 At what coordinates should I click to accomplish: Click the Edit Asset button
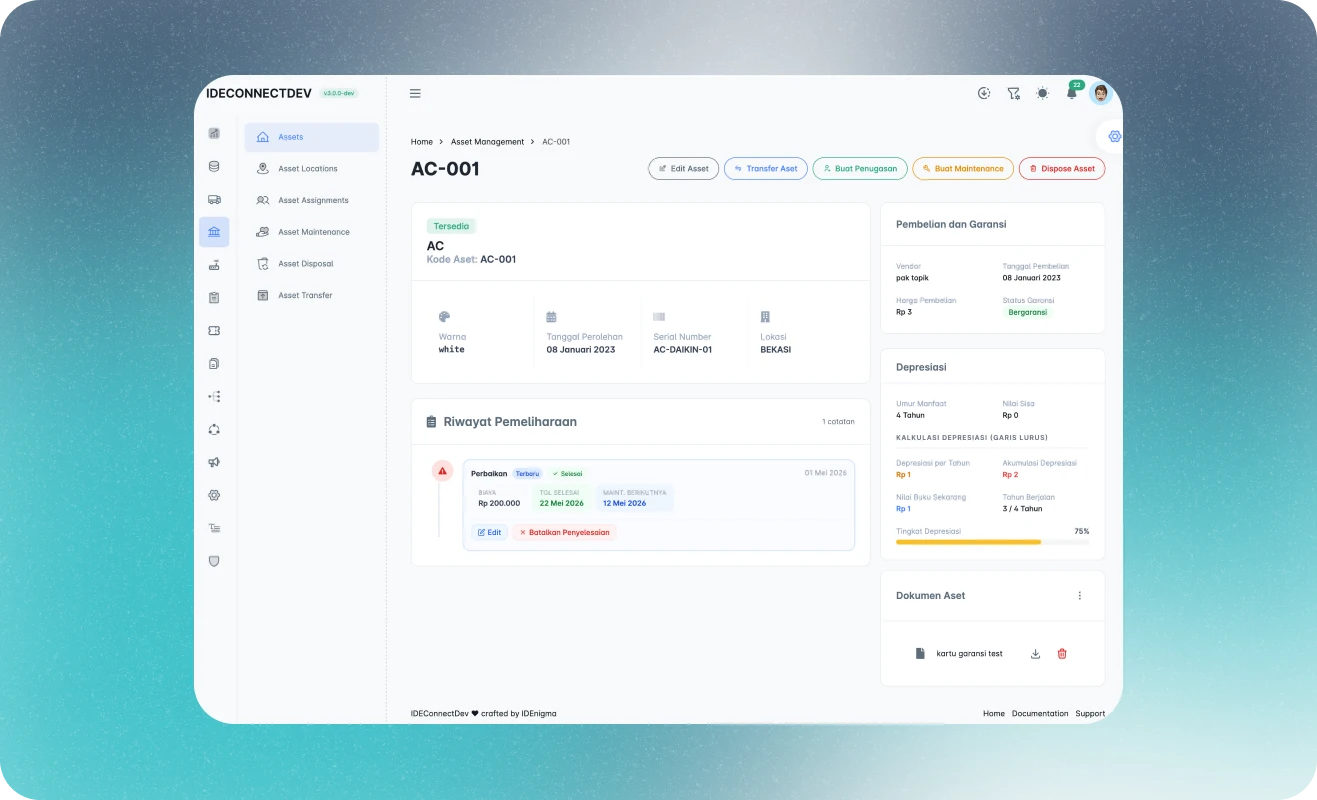pos(683,169)
